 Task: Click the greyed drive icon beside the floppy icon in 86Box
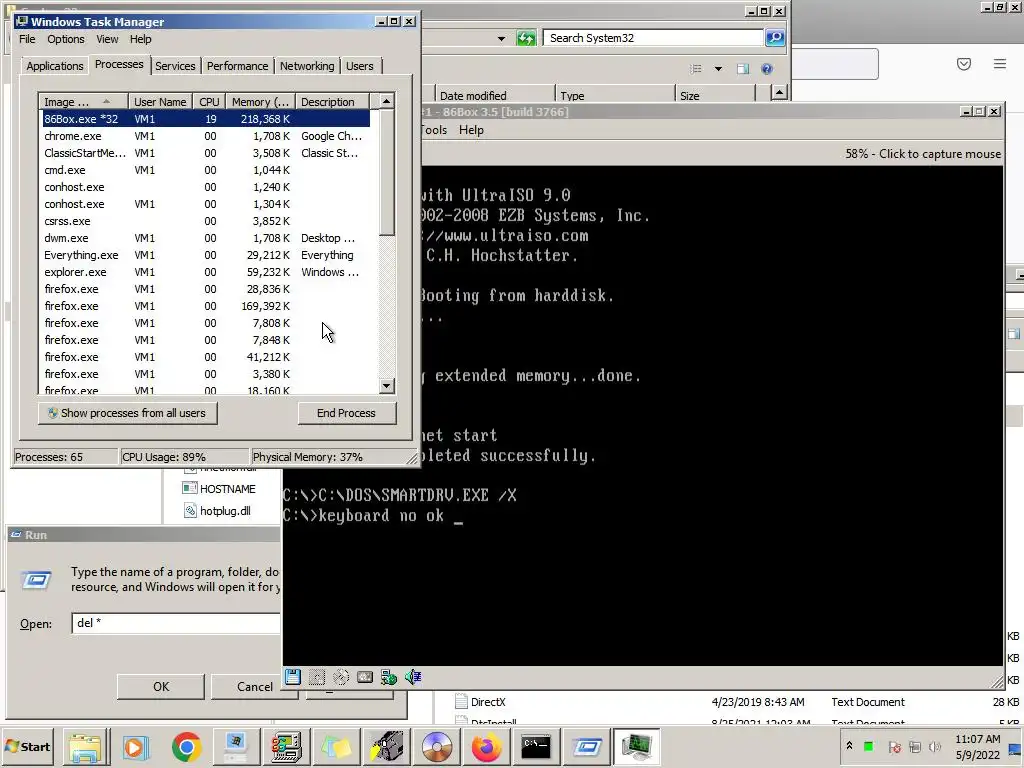(x=317, y=677)
